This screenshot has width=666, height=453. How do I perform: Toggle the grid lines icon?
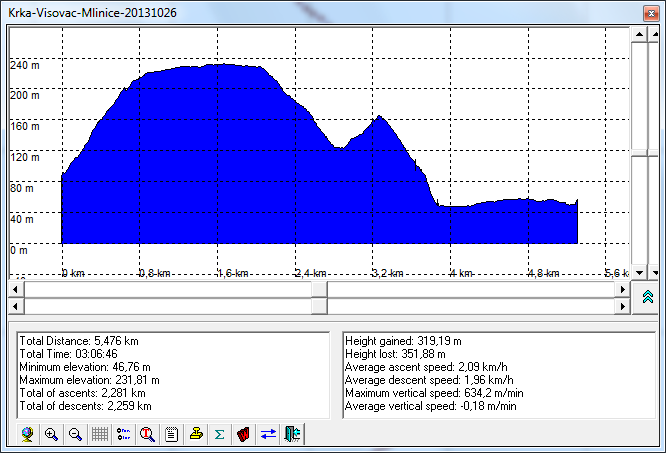(100, 434)
